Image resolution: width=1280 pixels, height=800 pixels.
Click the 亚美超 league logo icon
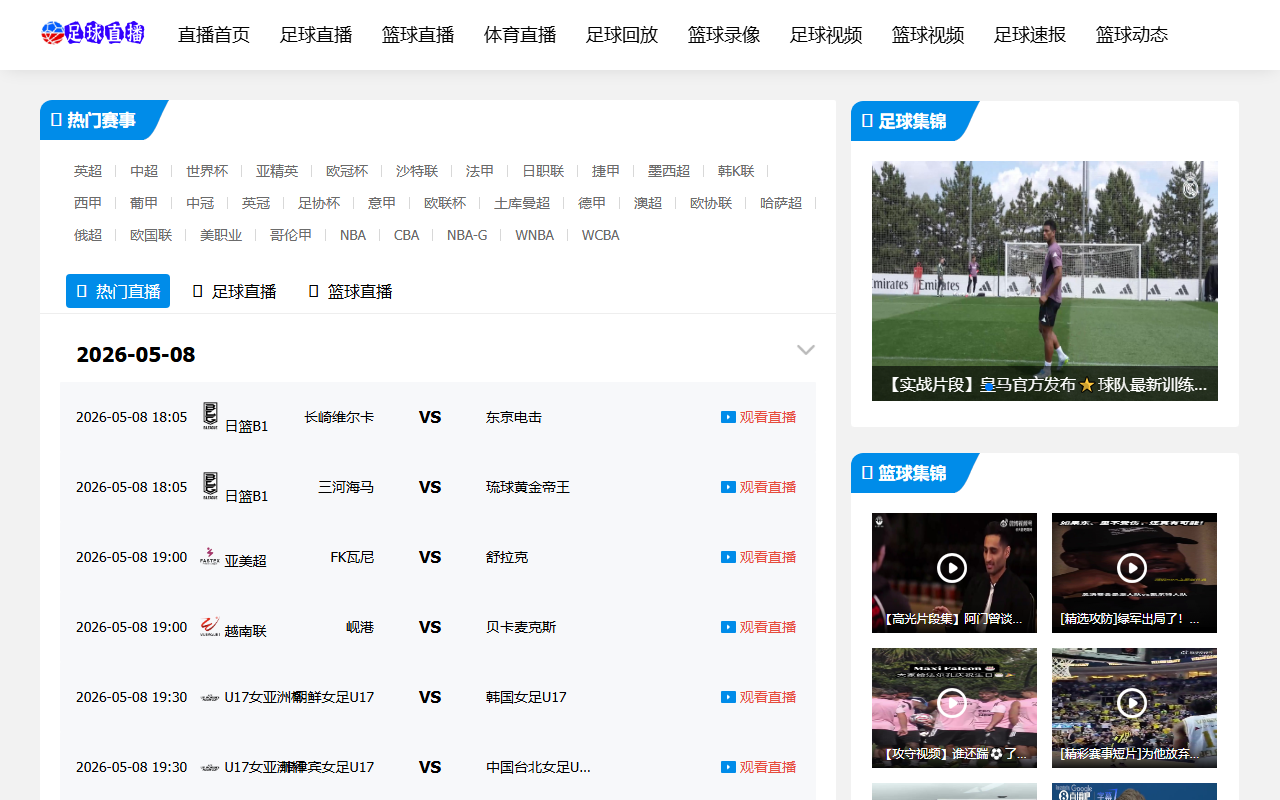[210, 556]
